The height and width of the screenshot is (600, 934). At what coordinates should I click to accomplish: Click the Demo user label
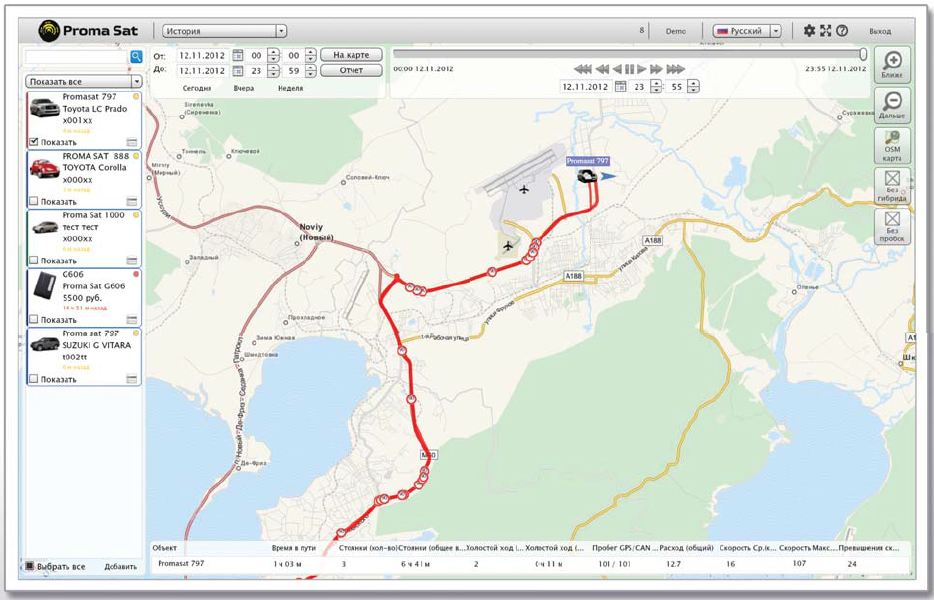pyautogui.click(x=675, y=31)
